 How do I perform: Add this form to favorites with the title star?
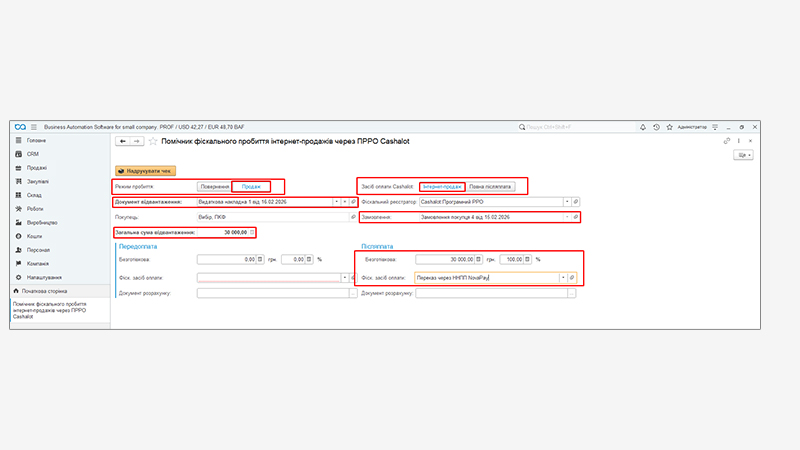click(x=153, y=142)
